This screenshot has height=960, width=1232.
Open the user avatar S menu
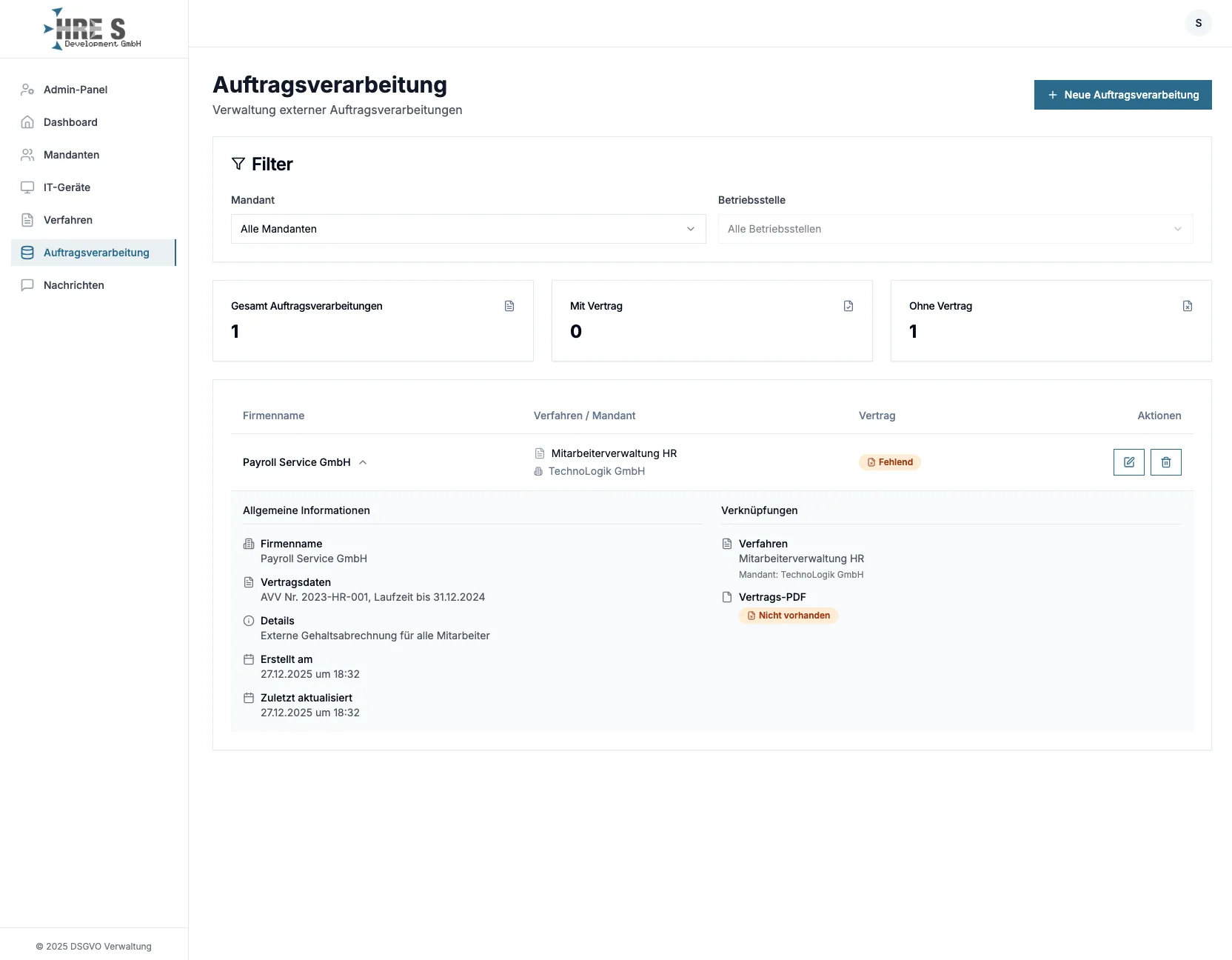point(1199,23)
